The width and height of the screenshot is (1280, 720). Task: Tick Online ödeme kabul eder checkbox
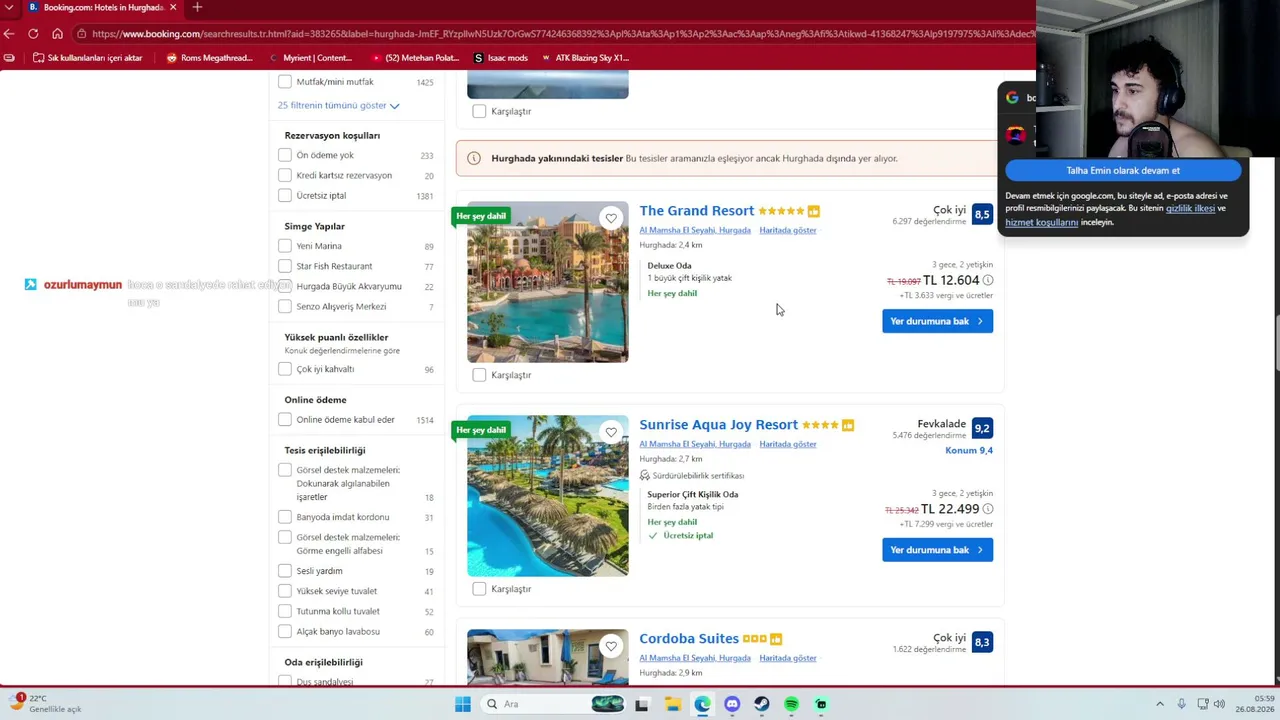coord(285,419)
